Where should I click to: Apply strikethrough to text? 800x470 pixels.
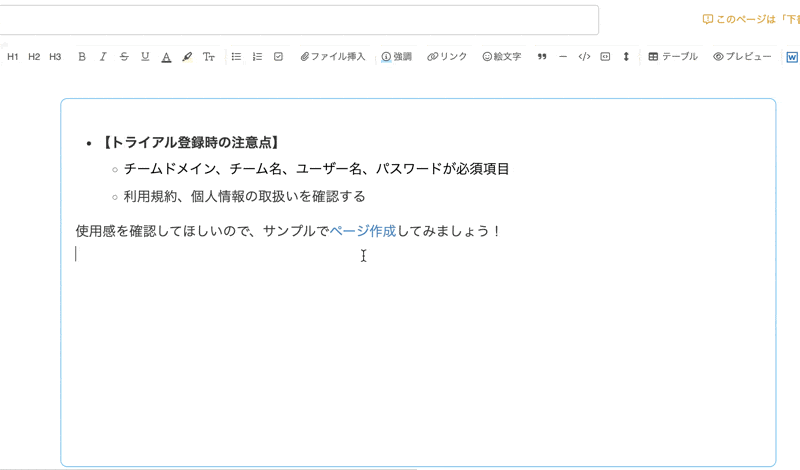[124, 57]
